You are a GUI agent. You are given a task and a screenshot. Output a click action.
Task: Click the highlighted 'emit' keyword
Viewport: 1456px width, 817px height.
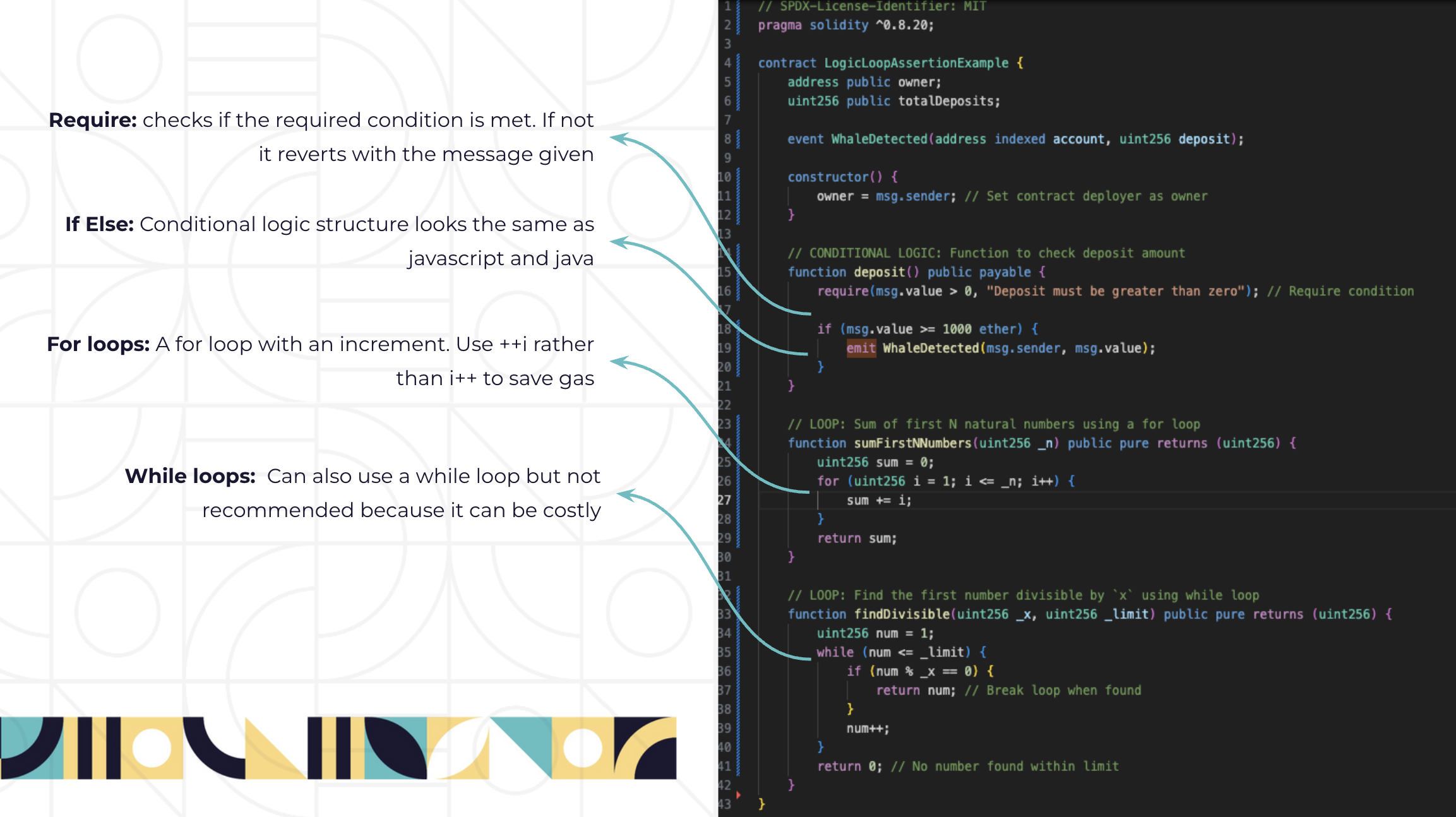pyautogui.click(x=861, y=348)
